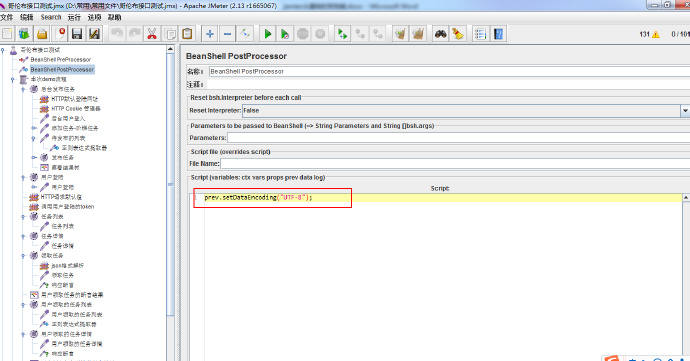Click the grey Stop test icon
Screen dimensions: 690x361
(x=302, y=34)
